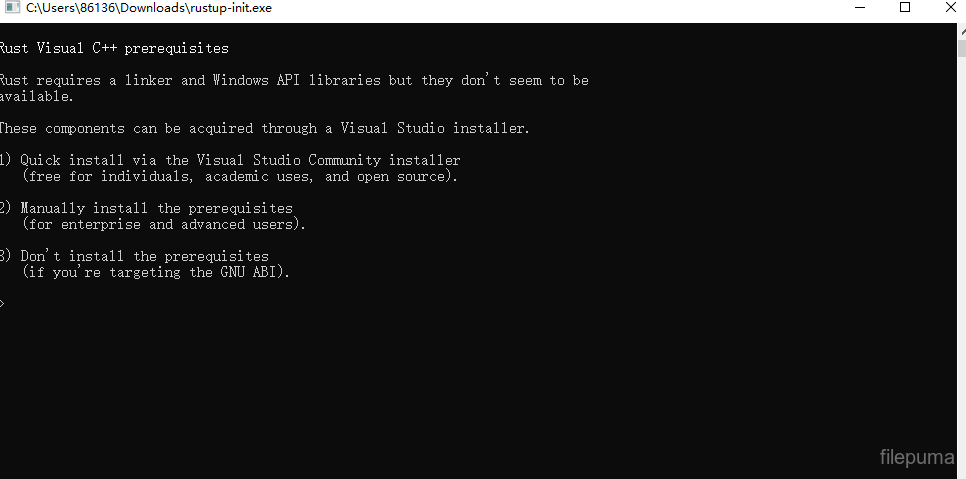Select the "Manually install the prerequisites" option line
This screenshot has width=966, height=479.
click(x=156, y=208)
